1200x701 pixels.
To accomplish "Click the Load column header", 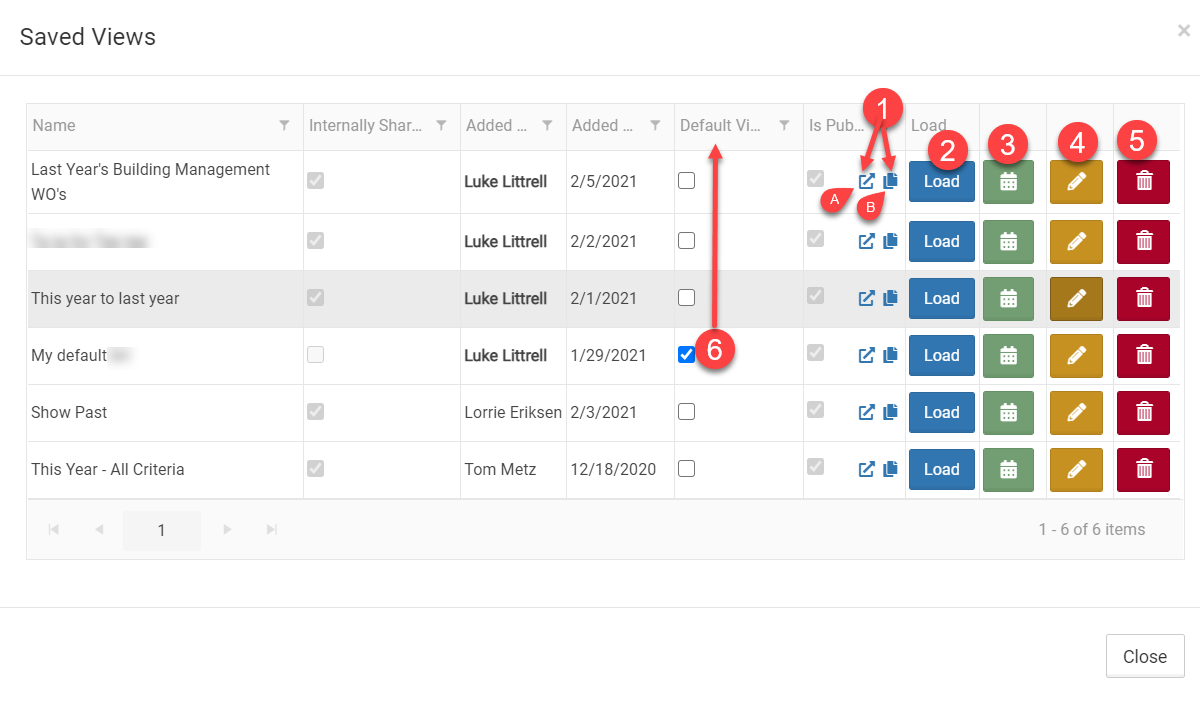I will 929,126.
